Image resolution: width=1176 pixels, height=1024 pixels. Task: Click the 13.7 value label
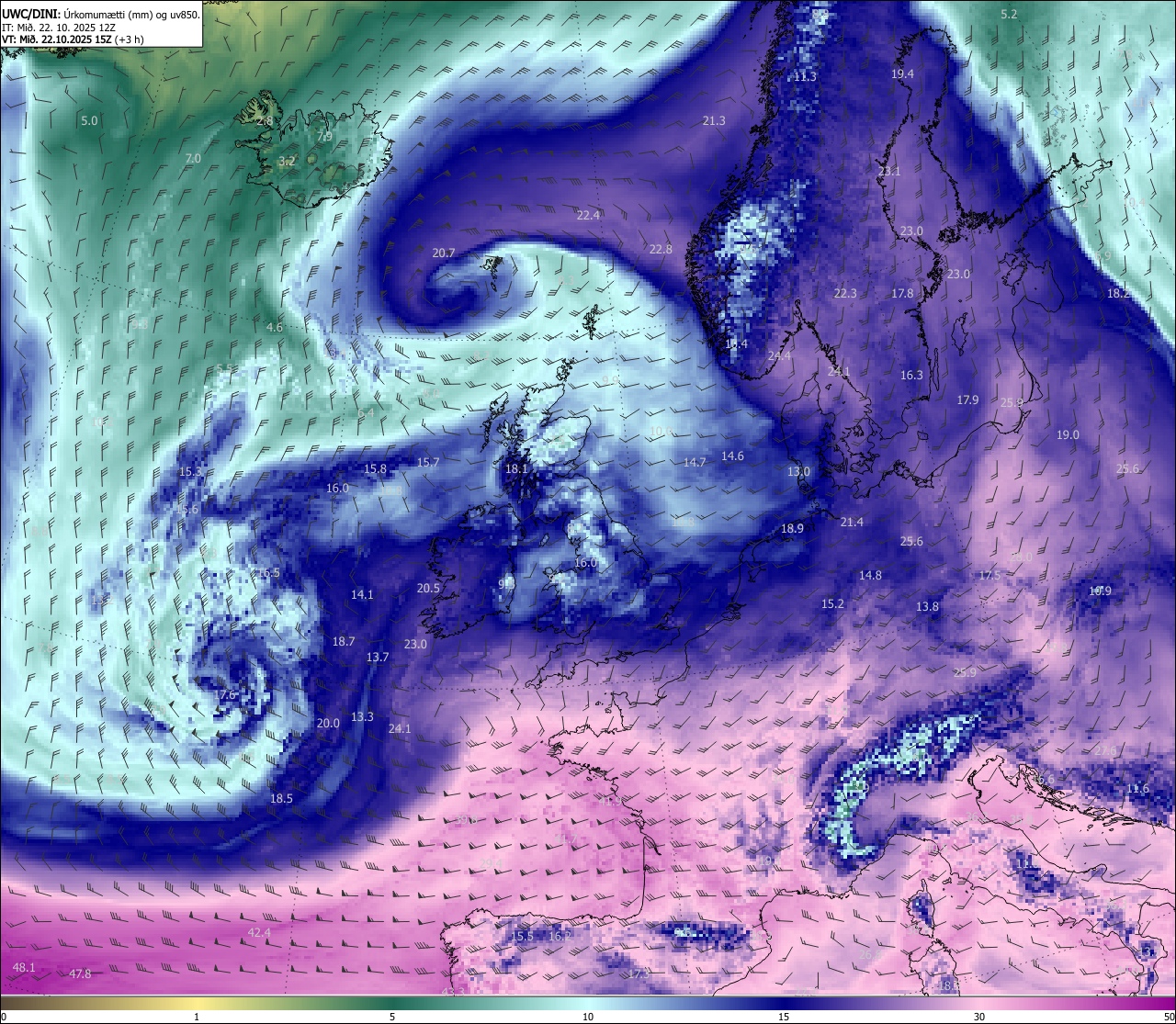point(378,657)
